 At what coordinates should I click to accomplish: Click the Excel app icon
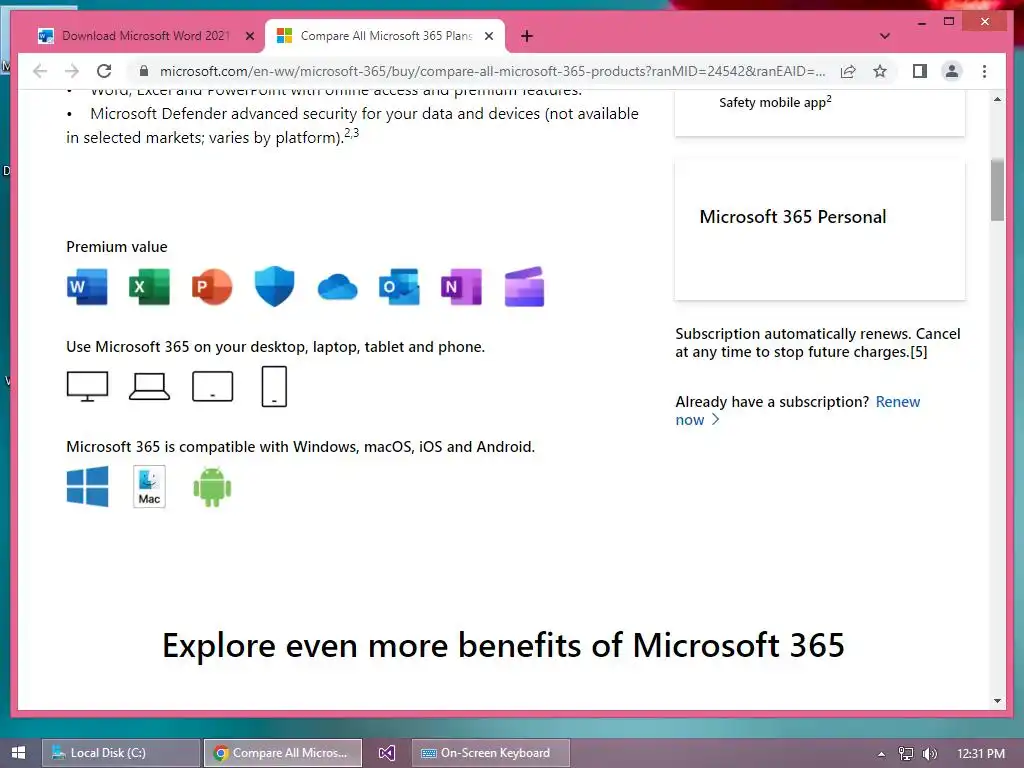tap(150, 287)
